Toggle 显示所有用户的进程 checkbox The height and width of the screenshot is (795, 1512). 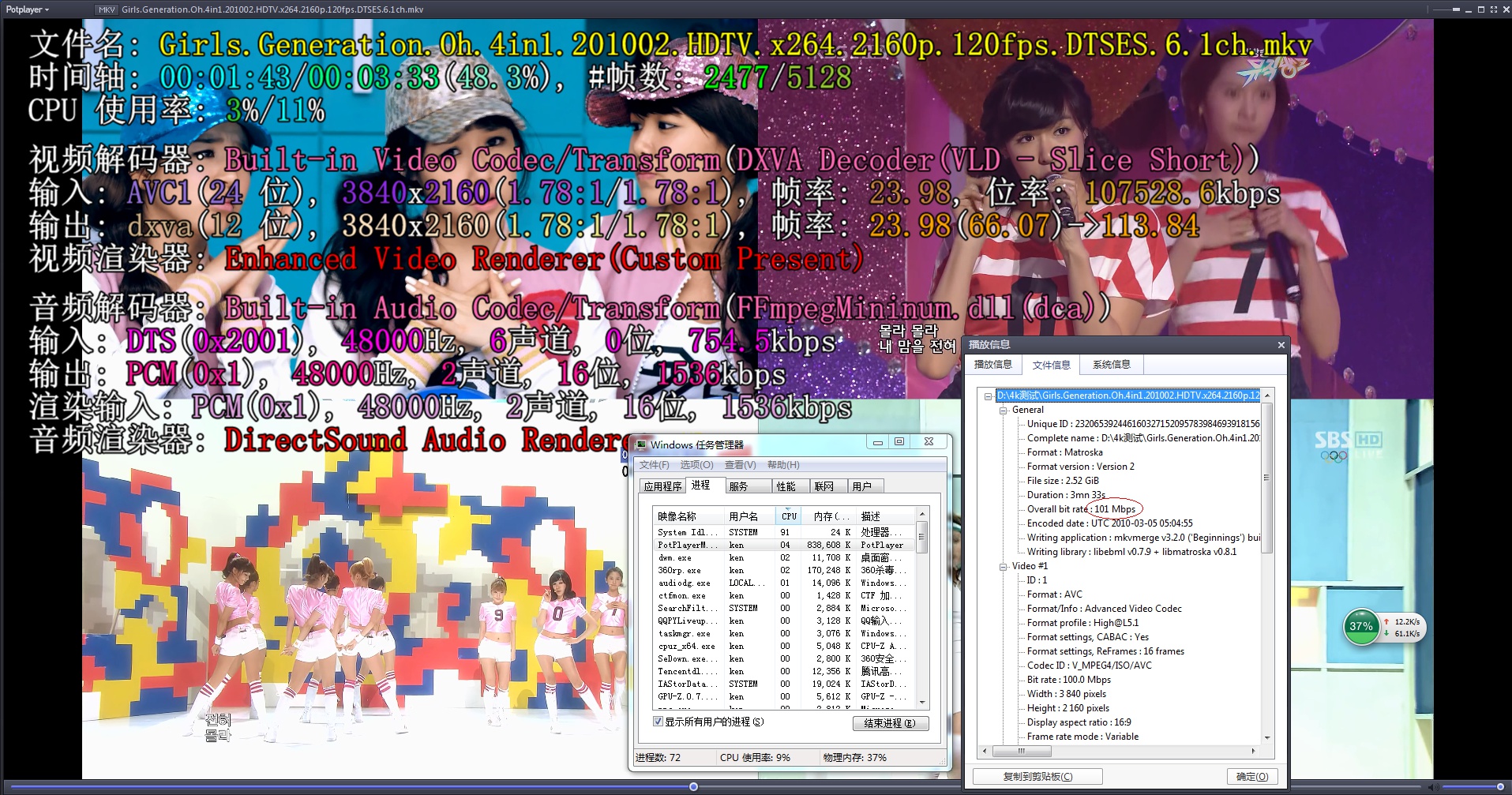658,722
